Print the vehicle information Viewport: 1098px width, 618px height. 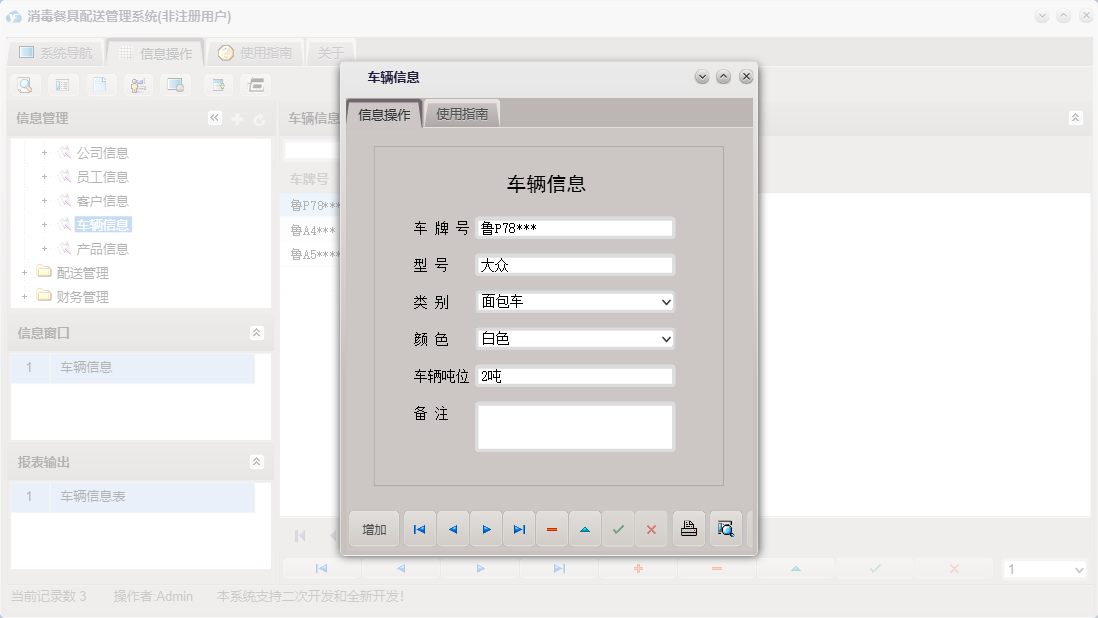coord(689,529)
